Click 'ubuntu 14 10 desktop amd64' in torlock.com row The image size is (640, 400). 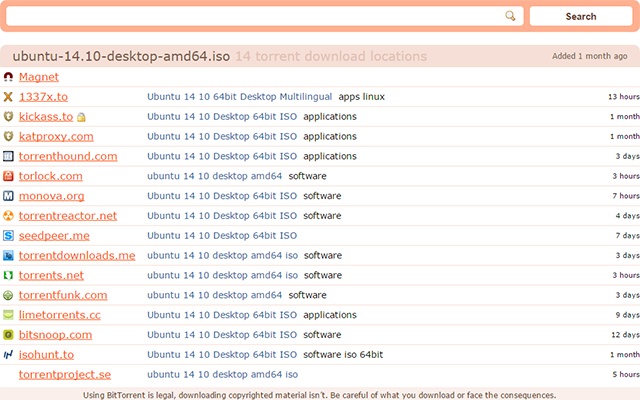point(215,176)
